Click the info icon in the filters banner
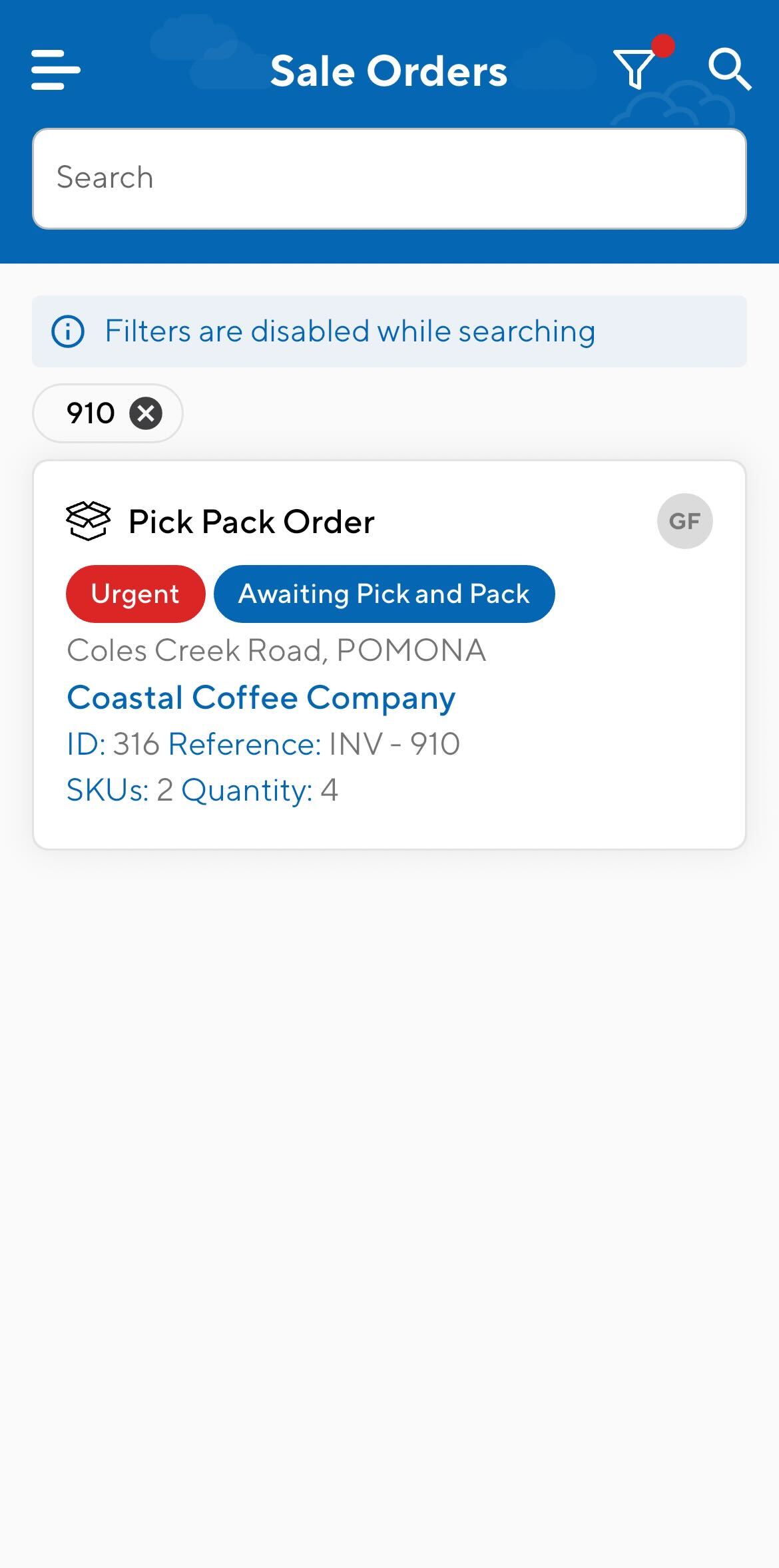The height and width of the screenshot is (1568, 779). (x=68, y=331)
